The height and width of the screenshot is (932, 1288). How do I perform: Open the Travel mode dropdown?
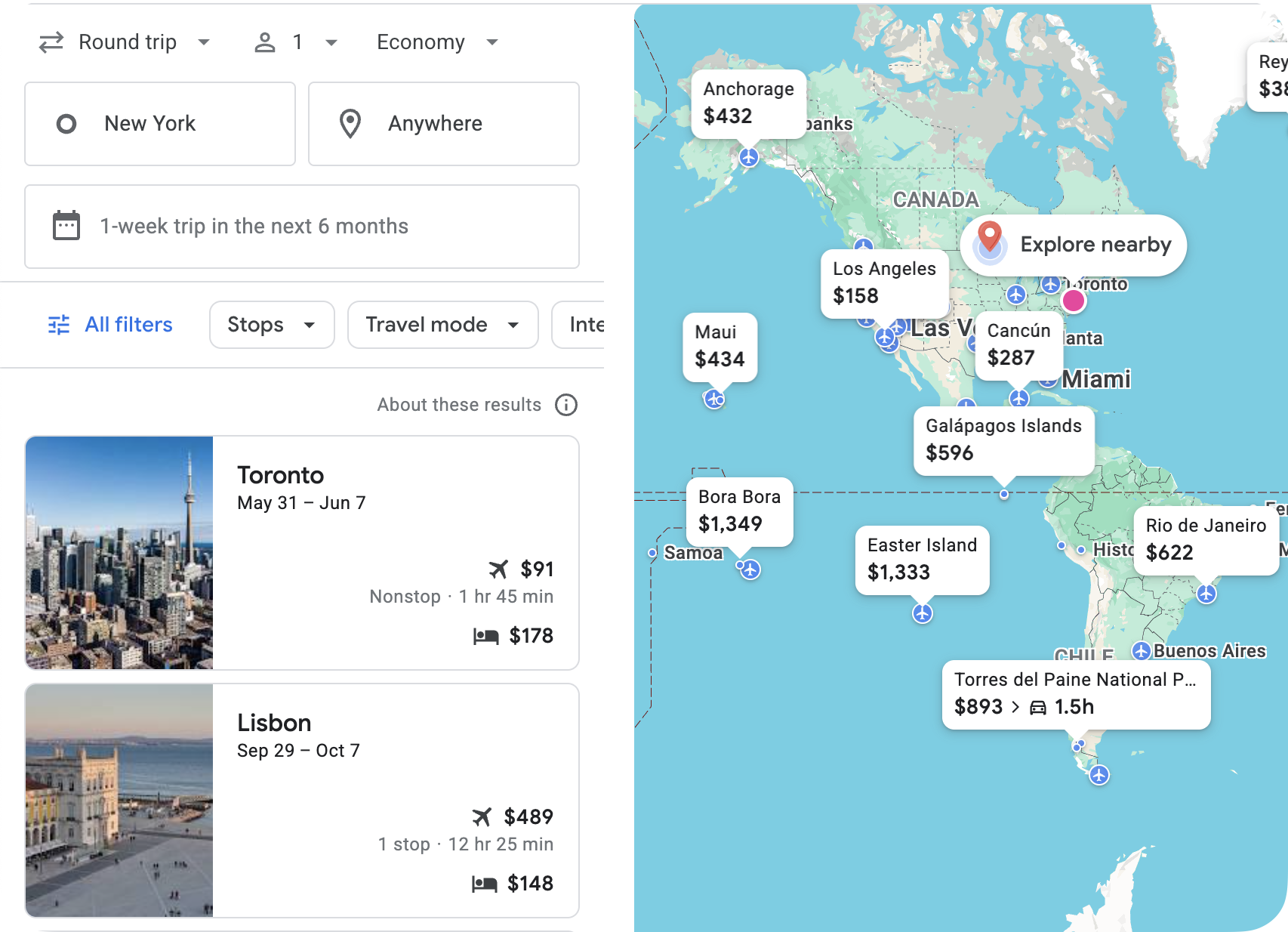(x=442, y=325)
